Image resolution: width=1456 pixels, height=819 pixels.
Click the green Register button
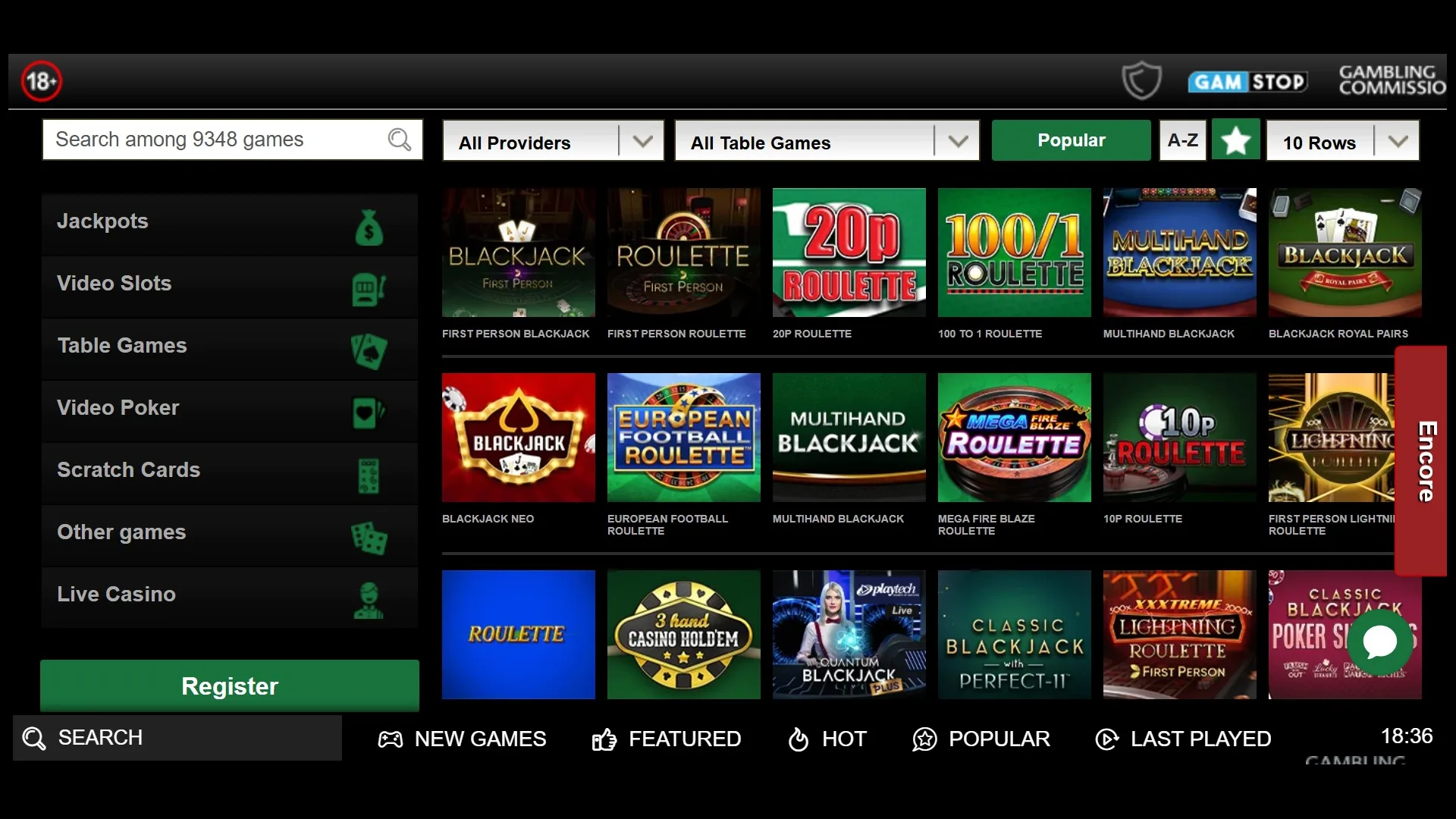[x=230, y=686]
